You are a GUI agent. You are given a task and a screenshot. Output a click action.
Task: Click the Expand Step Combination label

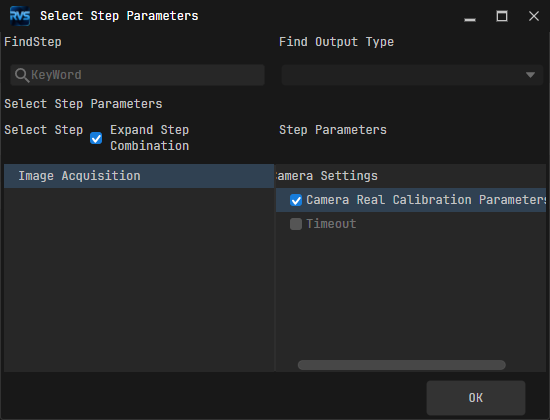[x=150, y=138]
